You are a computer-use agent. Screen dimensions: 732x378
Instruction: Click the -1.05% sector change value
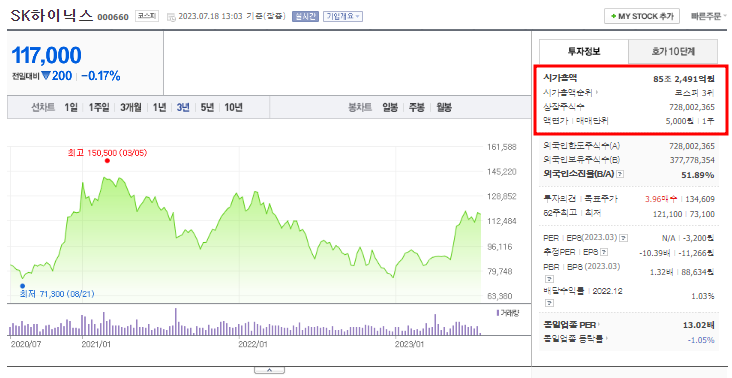tap(701, 340)
